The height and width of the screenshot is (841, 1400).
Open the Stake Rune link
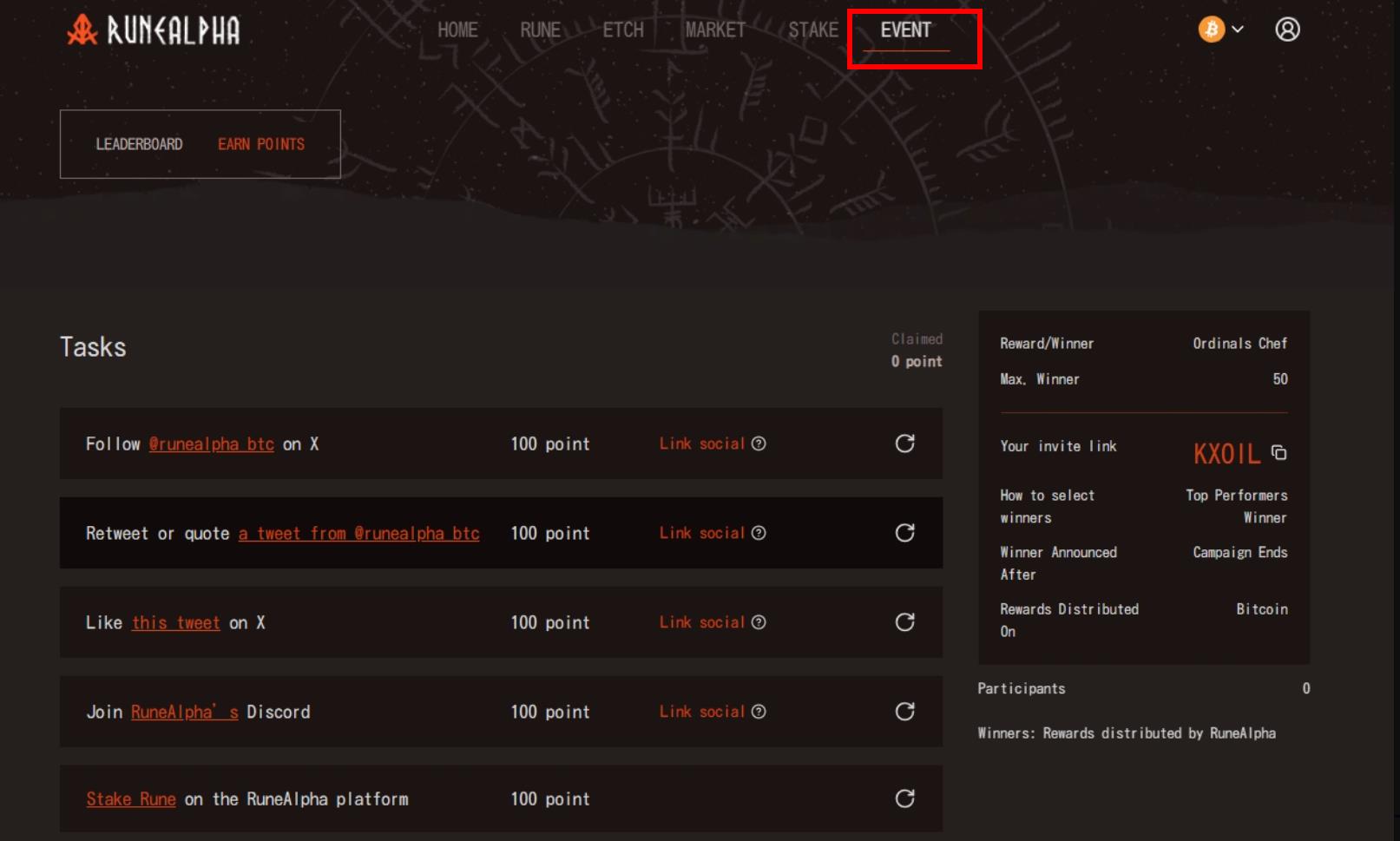131,799
